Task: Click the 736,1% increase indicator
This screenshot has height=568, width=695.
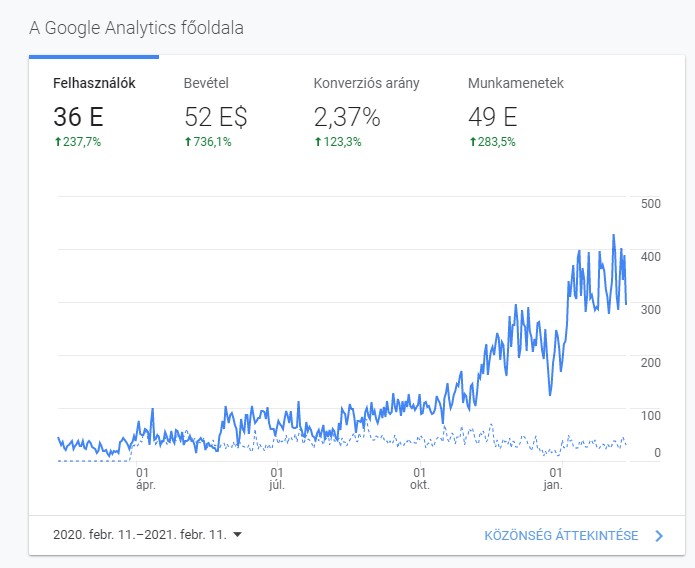Action: 208,142
